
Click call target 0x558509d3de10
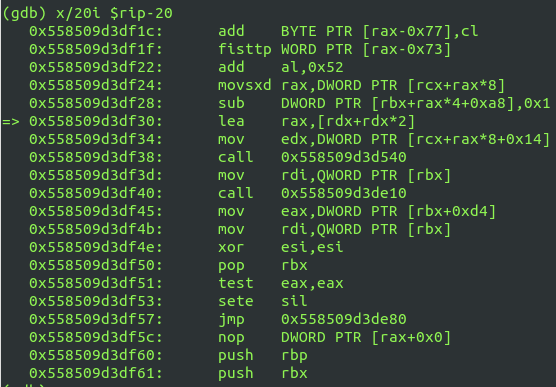(x=344, y=193)
